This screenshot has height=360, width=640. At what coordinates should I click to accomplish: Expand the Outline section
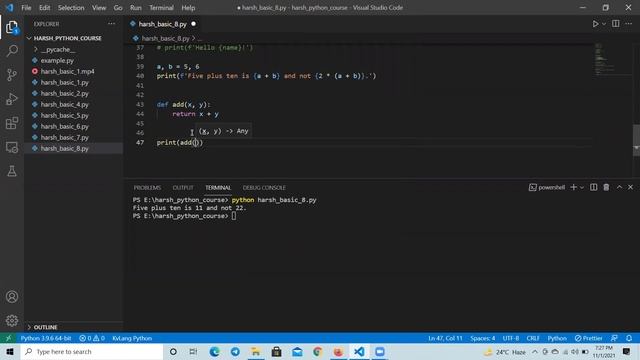coord(45,327)
